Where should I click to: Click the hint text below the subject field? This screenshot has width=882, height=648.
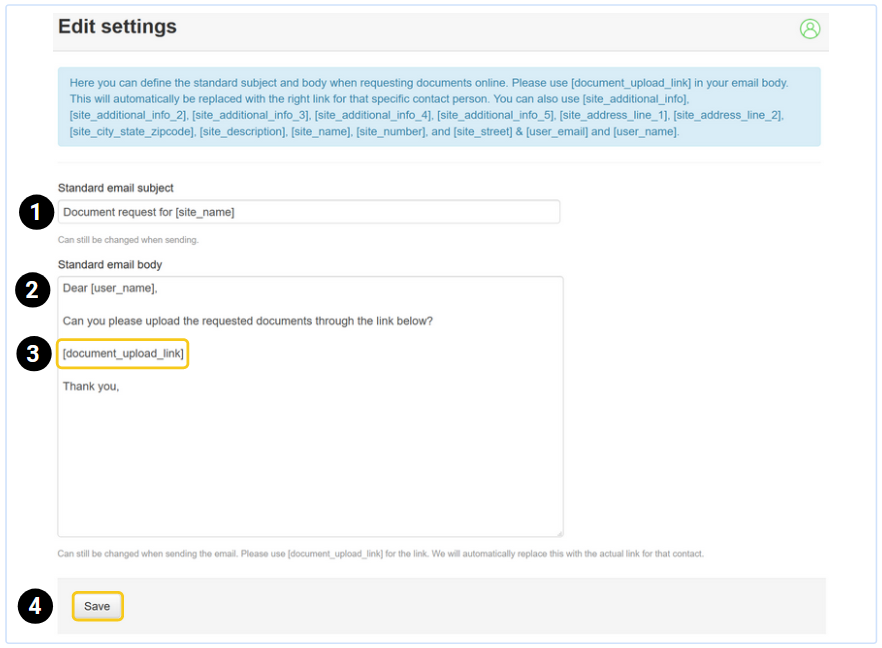point(128,240)
